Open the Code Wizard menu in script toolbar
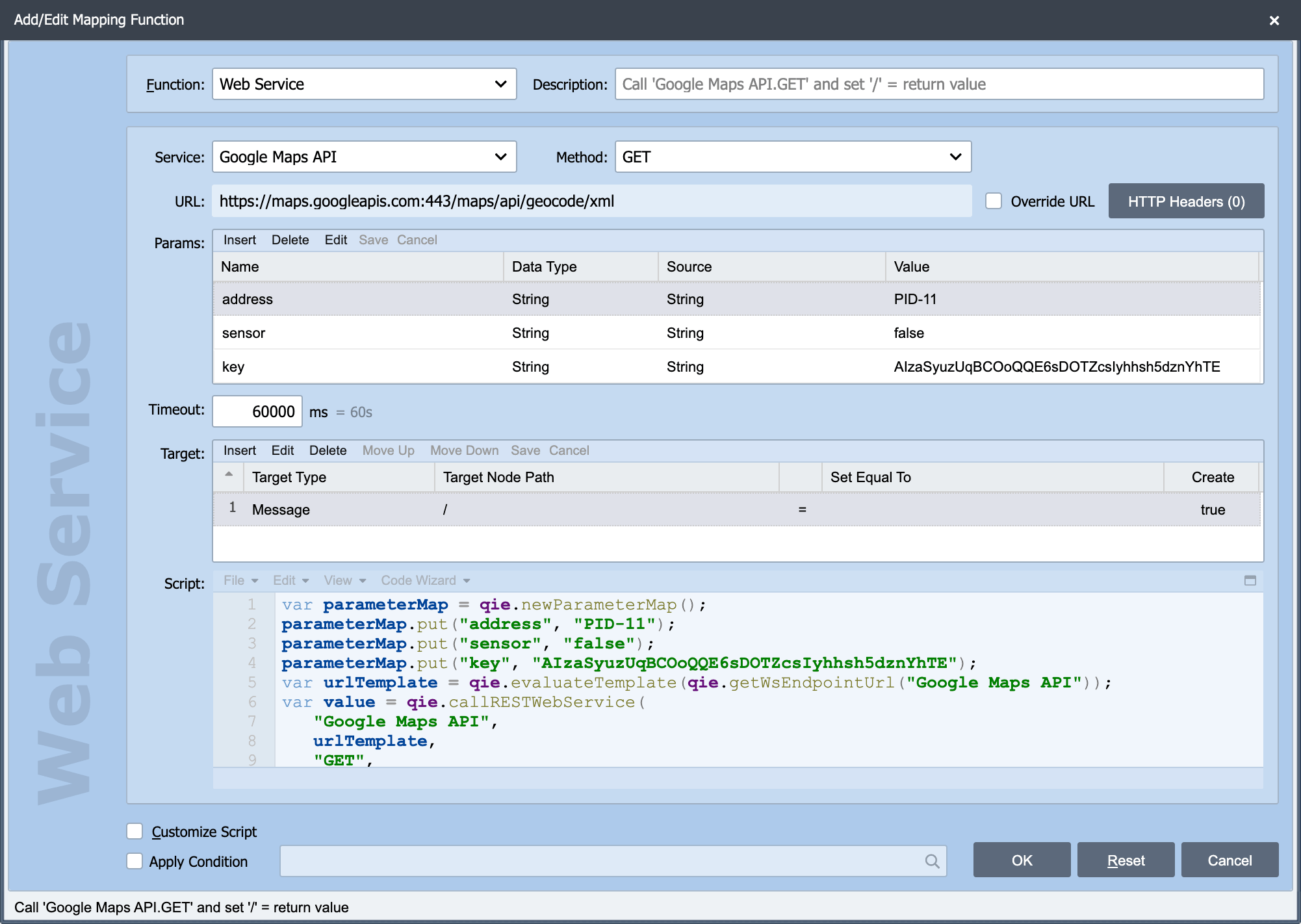 tap(425, 580)
